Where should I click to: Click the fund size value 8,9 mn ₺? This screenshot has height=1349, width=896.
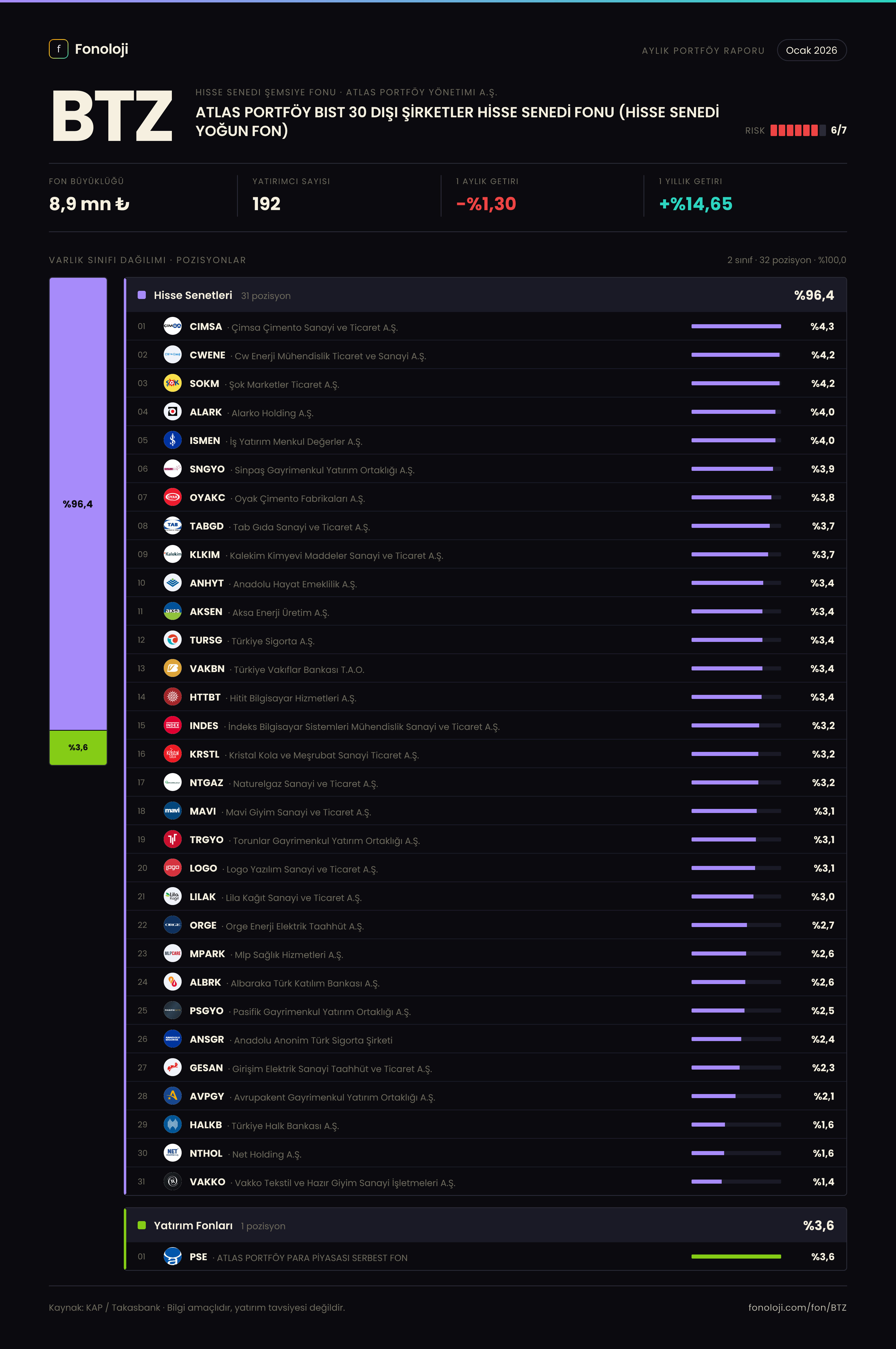pyautogui.click(x=89, y=204)
